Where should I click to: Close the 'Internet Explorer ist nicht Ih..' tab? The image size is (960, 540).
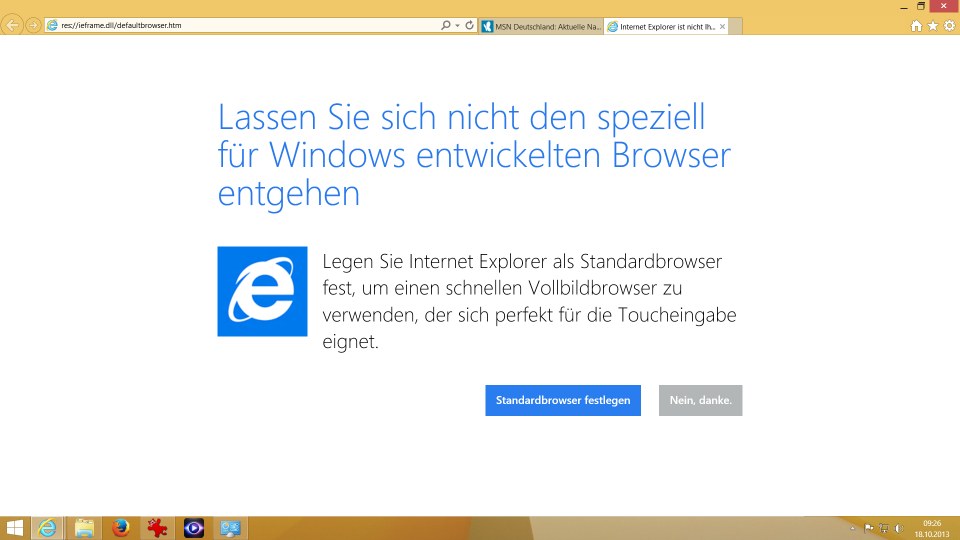pos(722,26)
